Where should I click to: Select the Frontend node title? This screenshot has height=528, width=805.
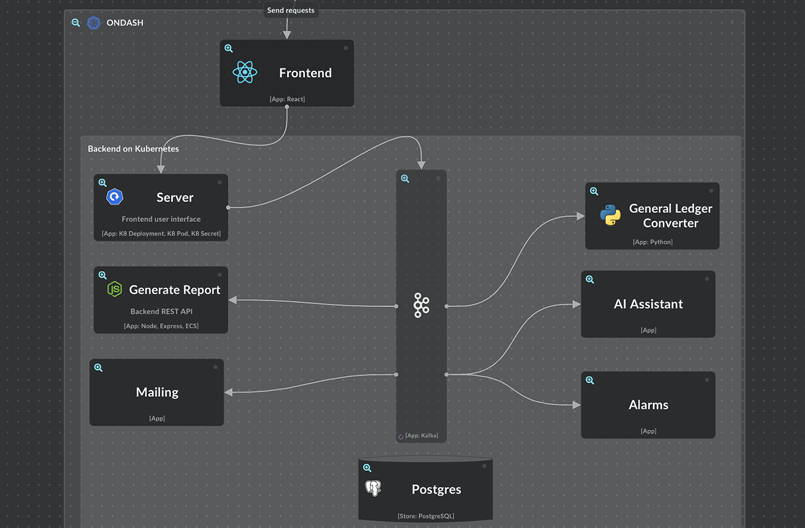click(x=305, y=73)
